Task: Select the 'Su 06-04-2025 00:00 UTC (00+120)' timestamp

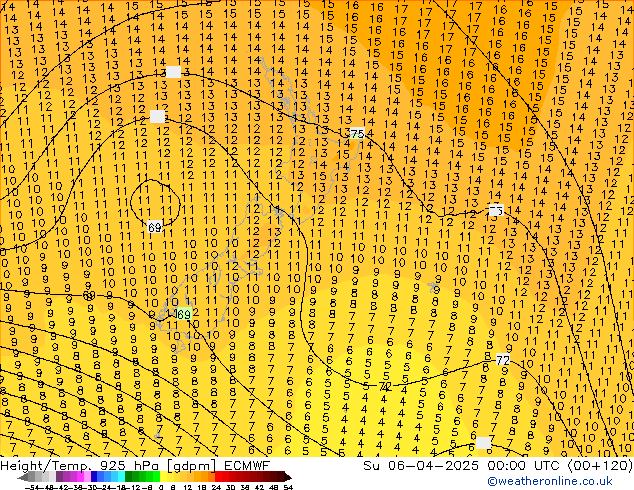Action: pyautogui.click(x=498, y=465)
